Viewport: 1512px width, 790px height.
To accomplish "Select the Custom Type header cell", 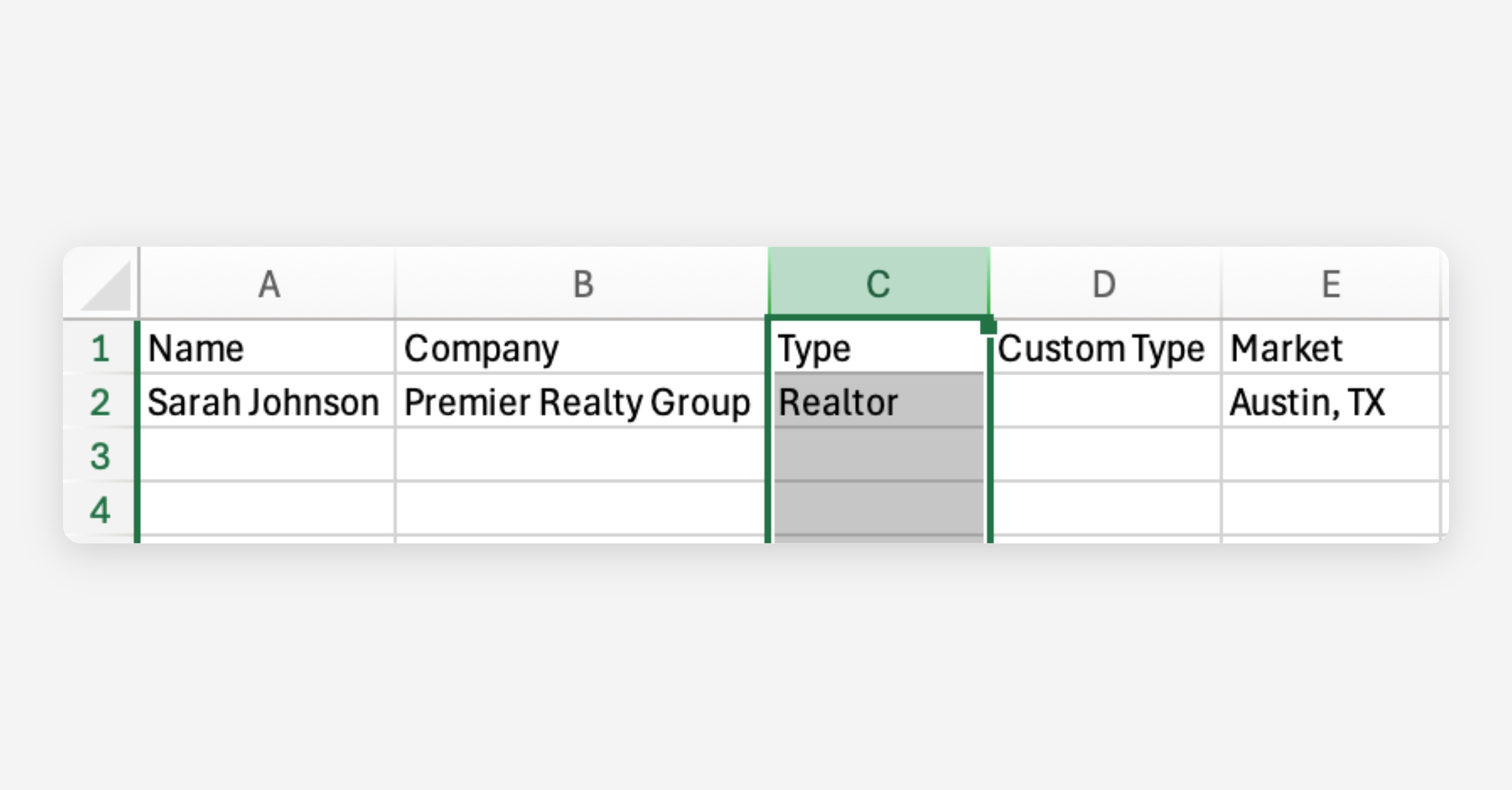I will (1105, 348).
